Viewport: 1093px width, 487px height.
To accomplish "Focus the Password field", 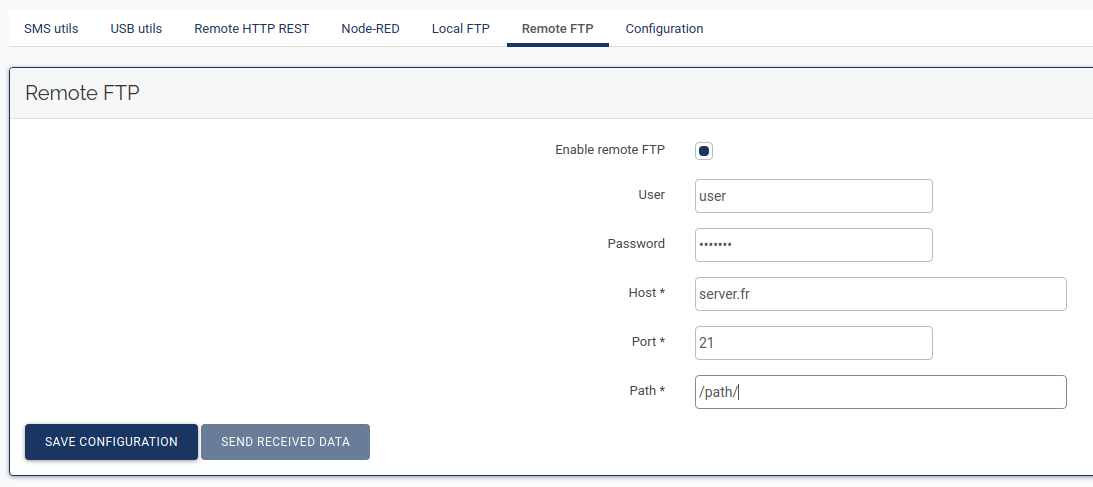I will [x=813, y=245].
